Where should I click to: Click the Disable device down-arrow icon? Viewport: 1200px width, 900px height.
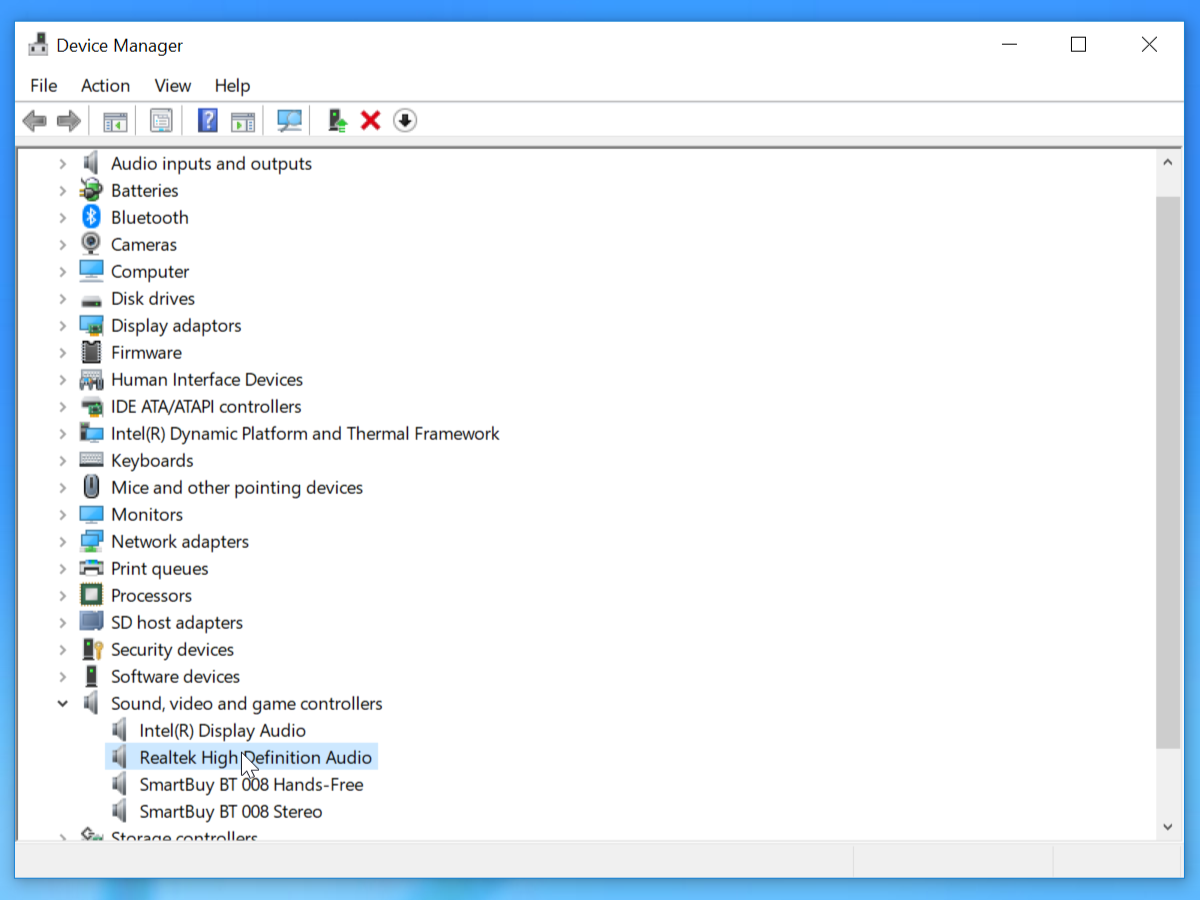(x=405, y=121)
